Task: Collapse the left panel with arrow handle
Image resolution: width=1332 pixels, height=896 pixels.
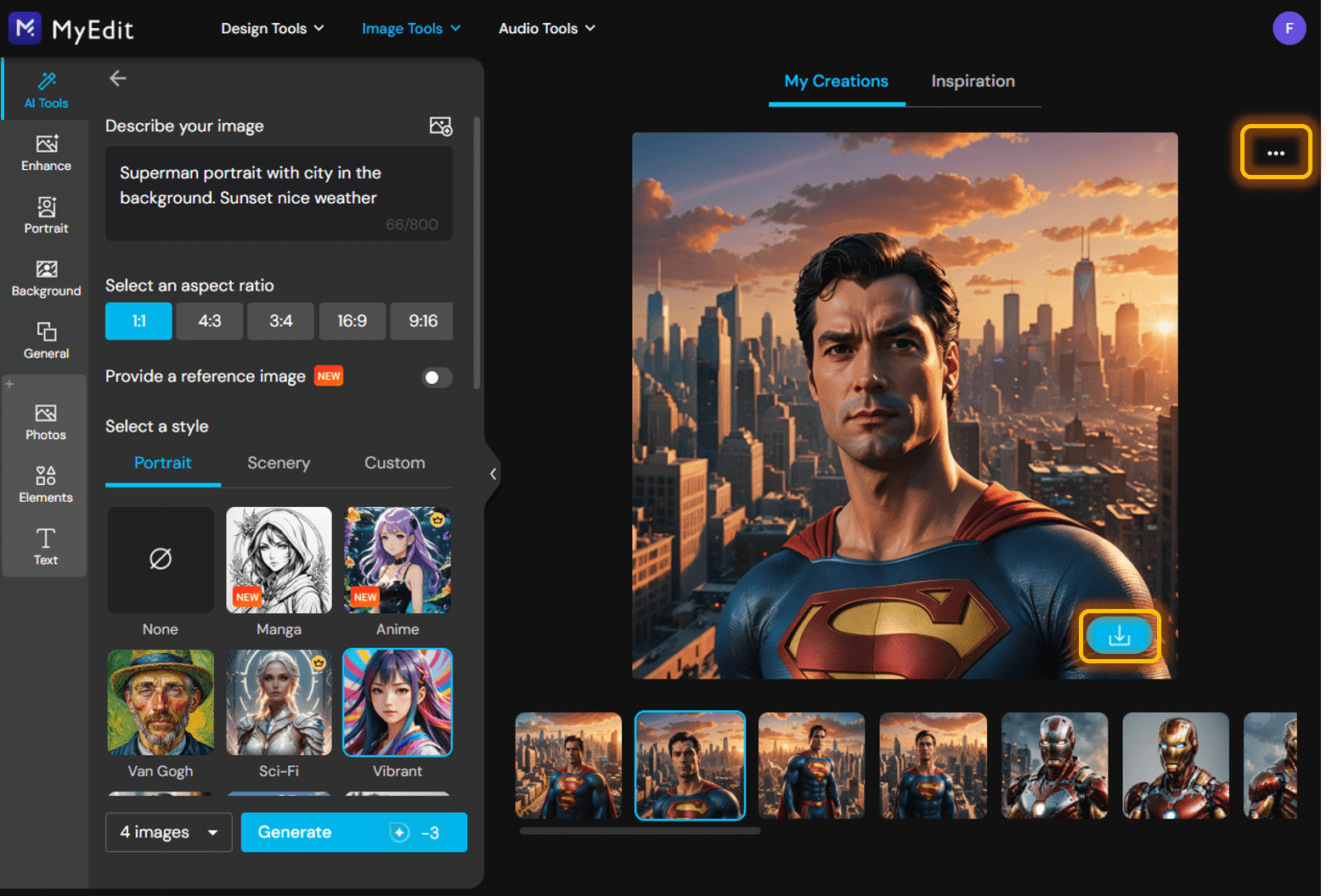Action: 493,474
